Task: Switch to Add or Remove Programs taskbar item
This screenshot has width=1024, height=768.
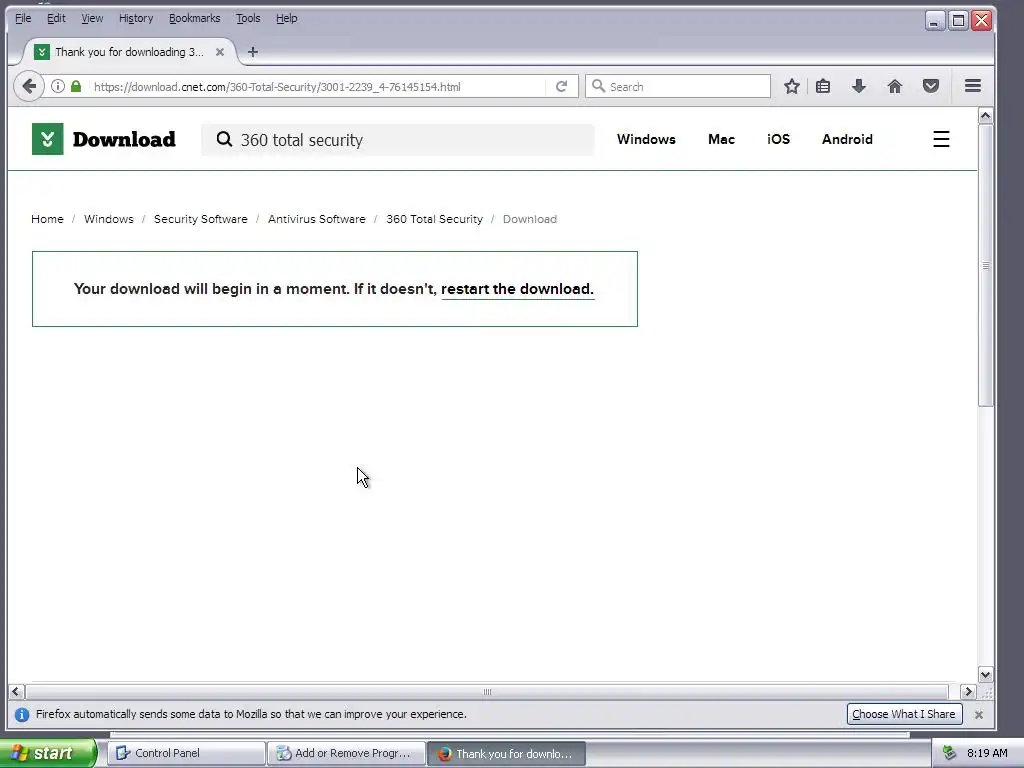Action: tap(346, 753)
